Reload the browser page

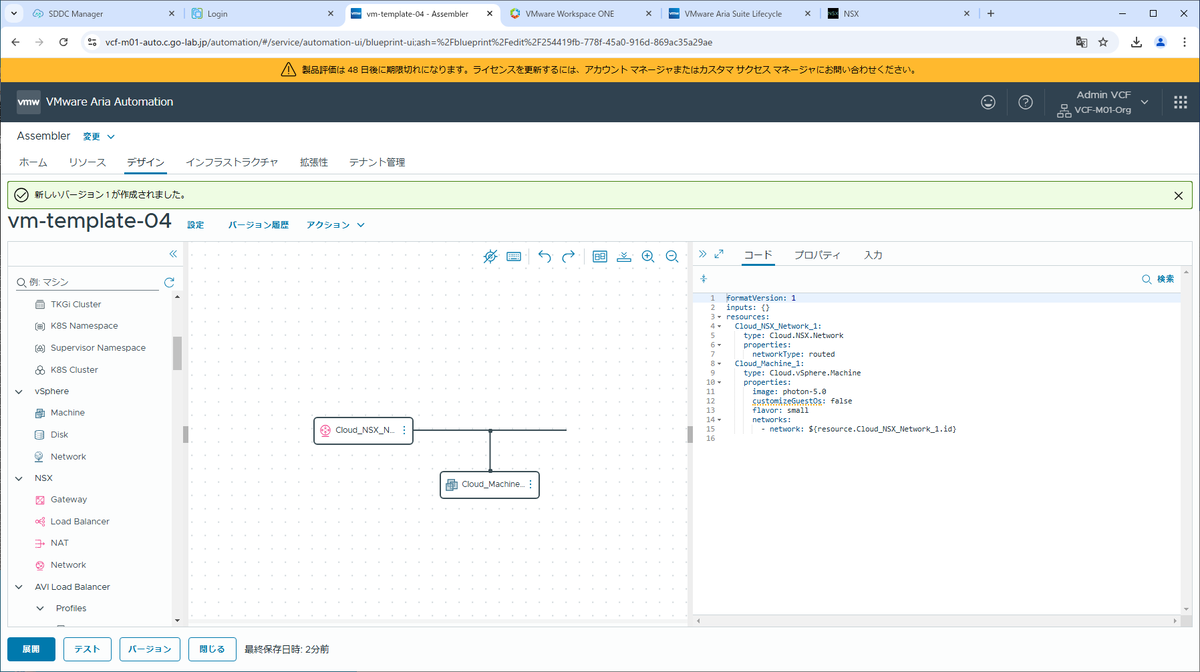64,42
